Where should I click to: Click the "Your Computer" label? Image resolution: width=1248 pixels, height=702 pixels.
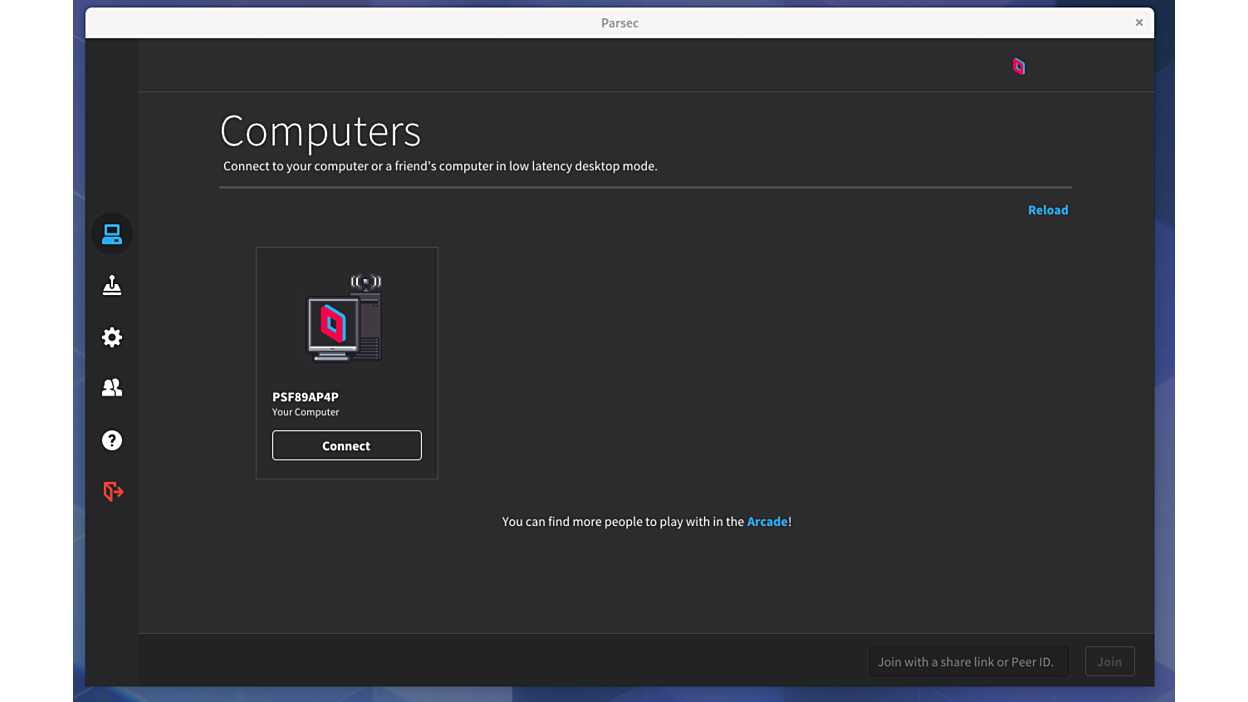305,412
